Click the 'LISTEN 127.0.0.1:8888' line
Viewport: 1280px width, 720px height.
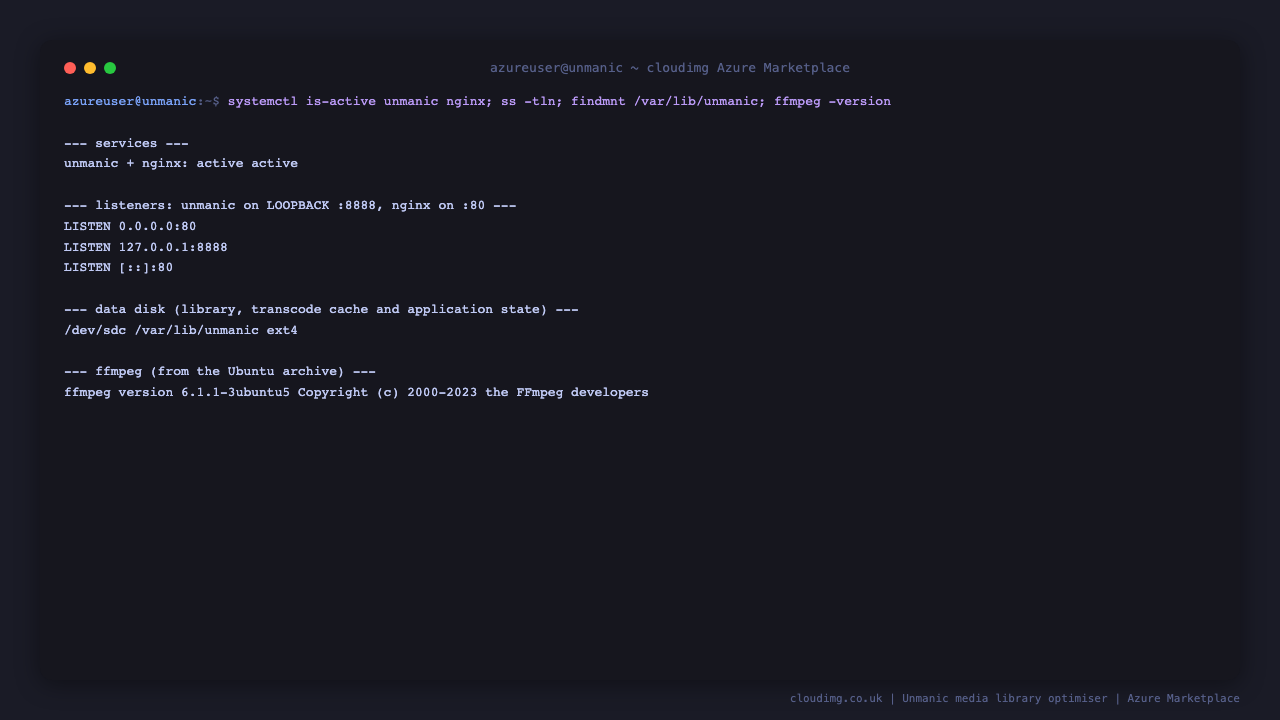(146, 247)
